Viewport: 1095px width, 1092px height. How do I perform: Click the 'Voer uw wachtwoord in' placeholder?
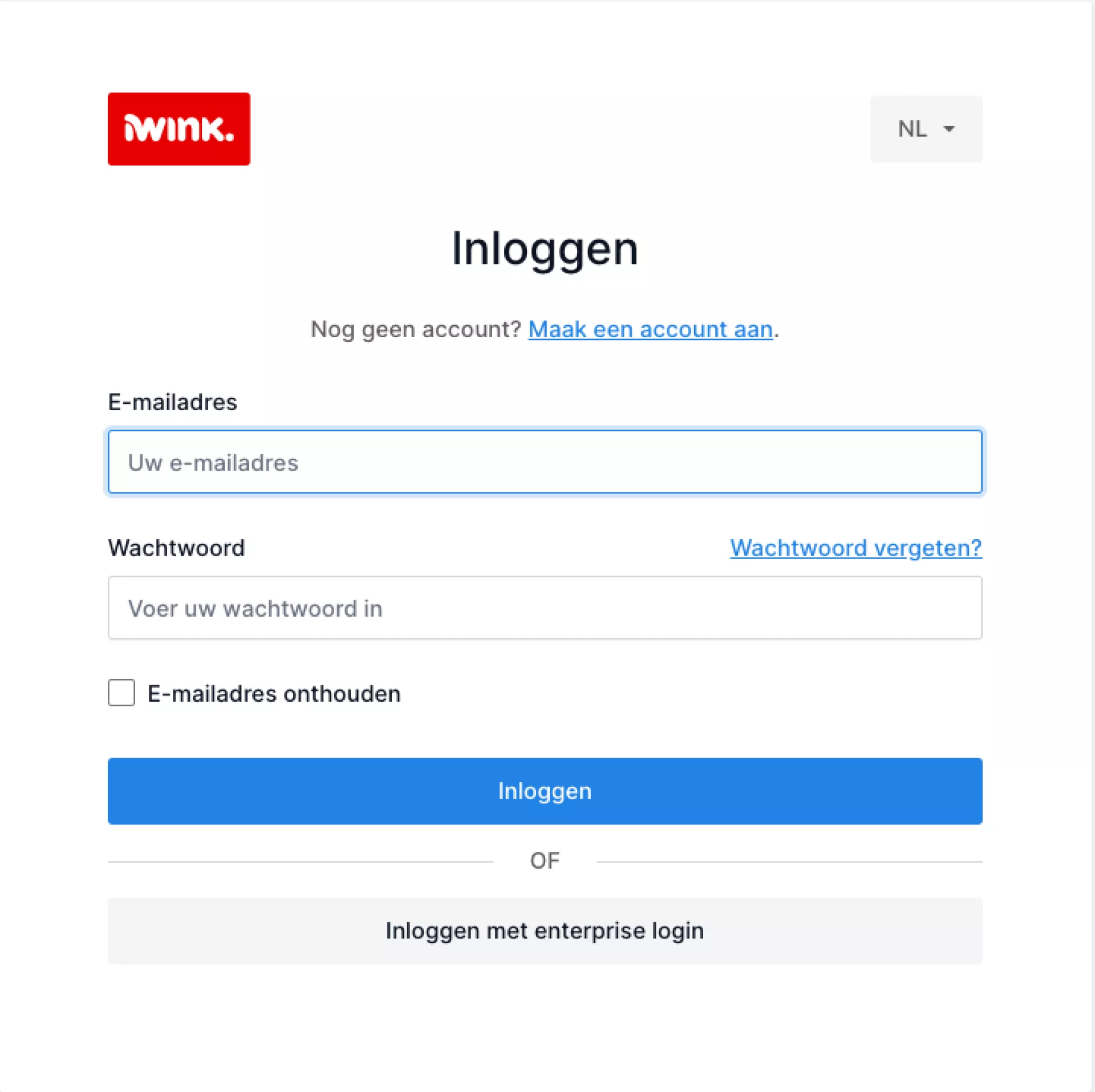tap(255, 609)
